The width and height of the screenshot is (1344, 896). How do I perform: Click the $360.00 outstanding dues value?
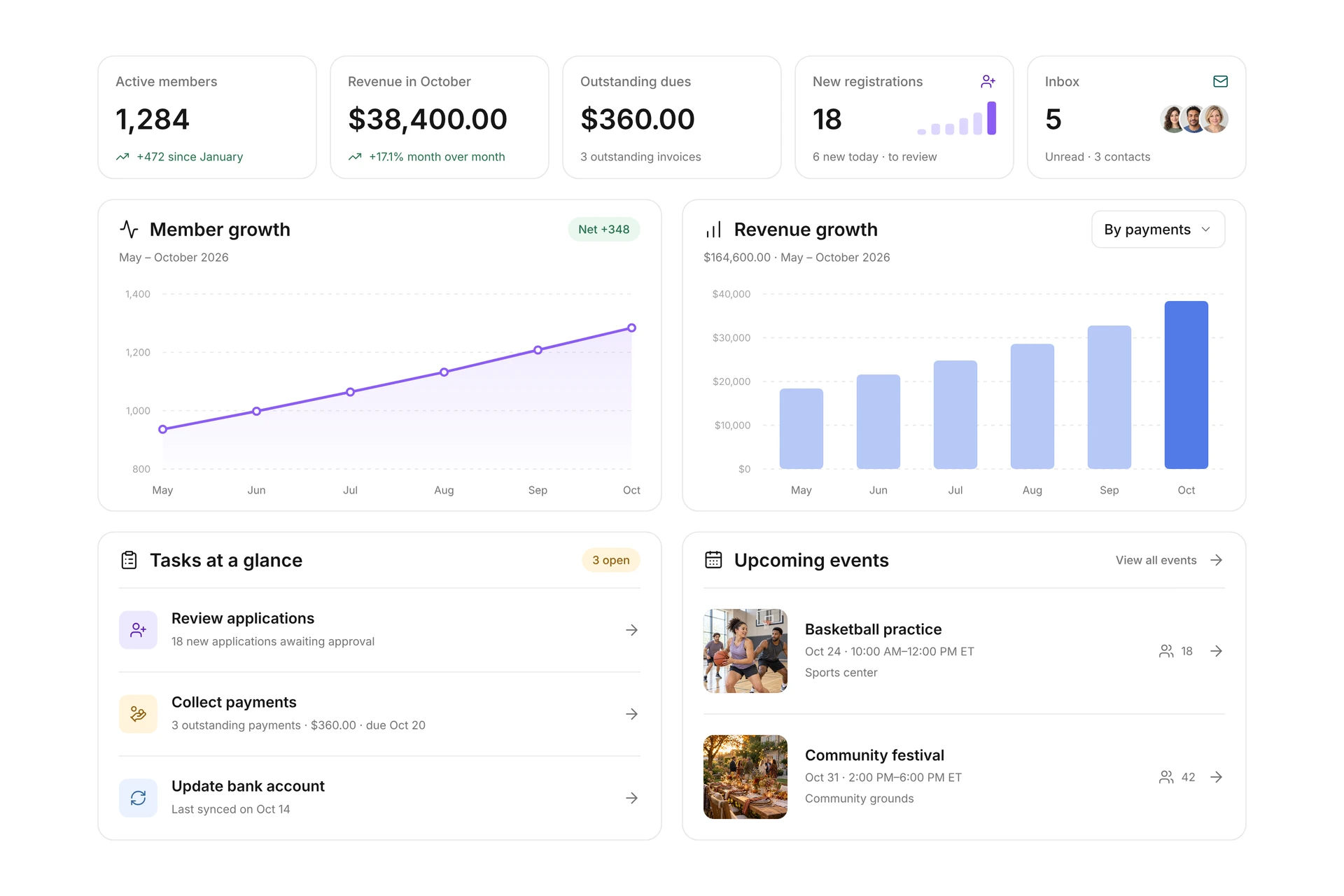(637, 119)
